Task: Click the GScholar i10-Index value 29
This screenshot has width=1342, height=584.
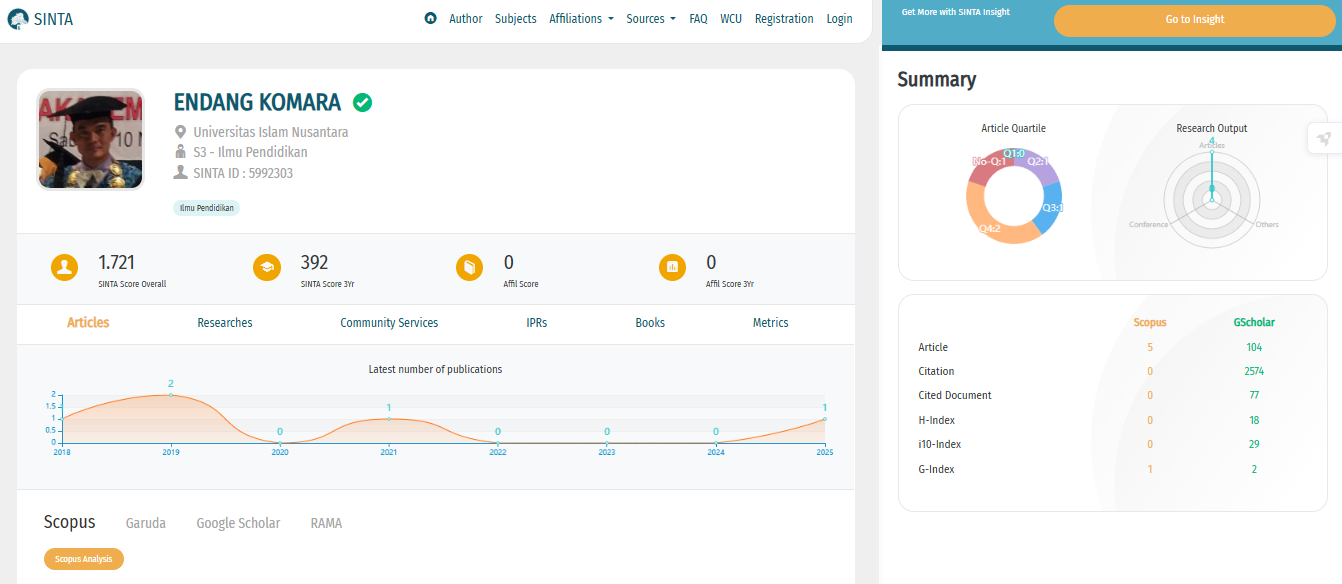Action: click(x=1254, y=444)
